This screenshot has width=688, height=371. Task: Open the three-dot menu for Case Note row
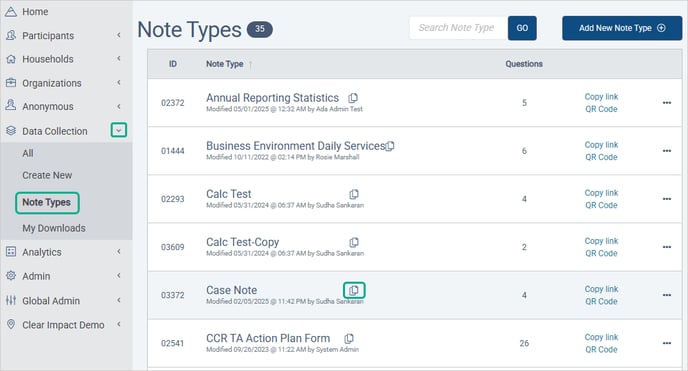tap(666, 295)
